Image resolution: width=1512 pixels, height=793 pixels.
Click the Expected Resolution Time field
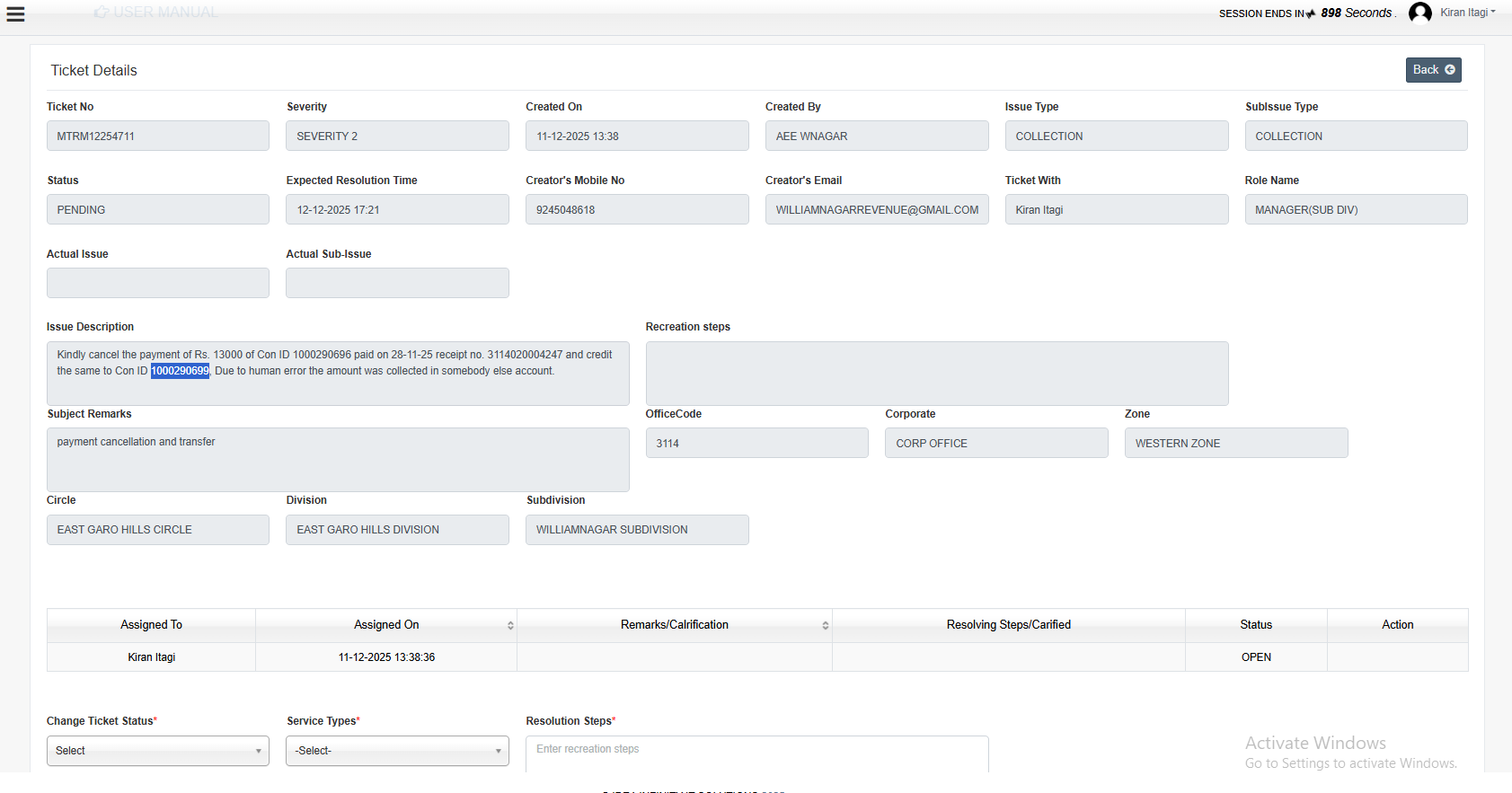tap(397, 210)
